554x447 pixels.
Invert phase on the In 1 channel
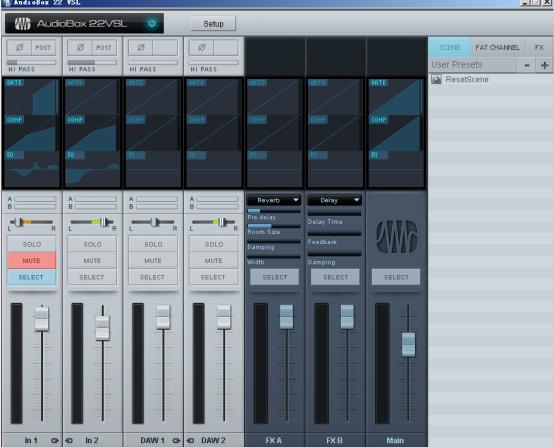(19, 47)
